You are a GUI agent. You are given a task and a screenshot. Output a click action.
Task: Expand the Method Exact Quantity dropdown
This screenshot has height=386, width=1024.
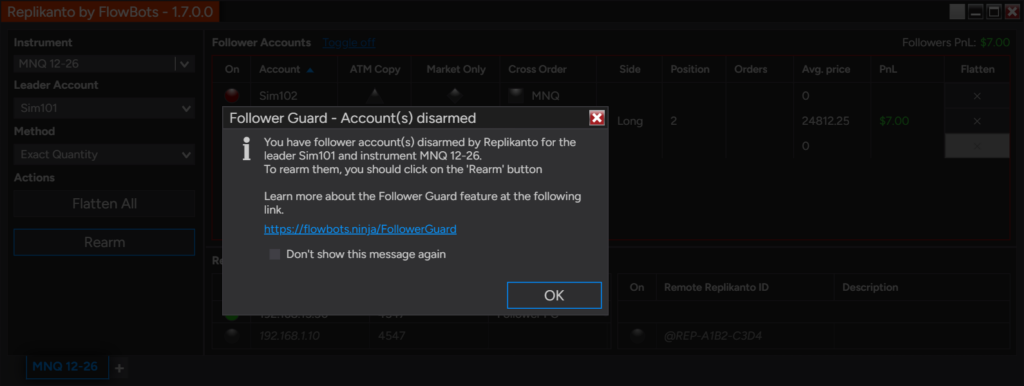click(104, 155)
